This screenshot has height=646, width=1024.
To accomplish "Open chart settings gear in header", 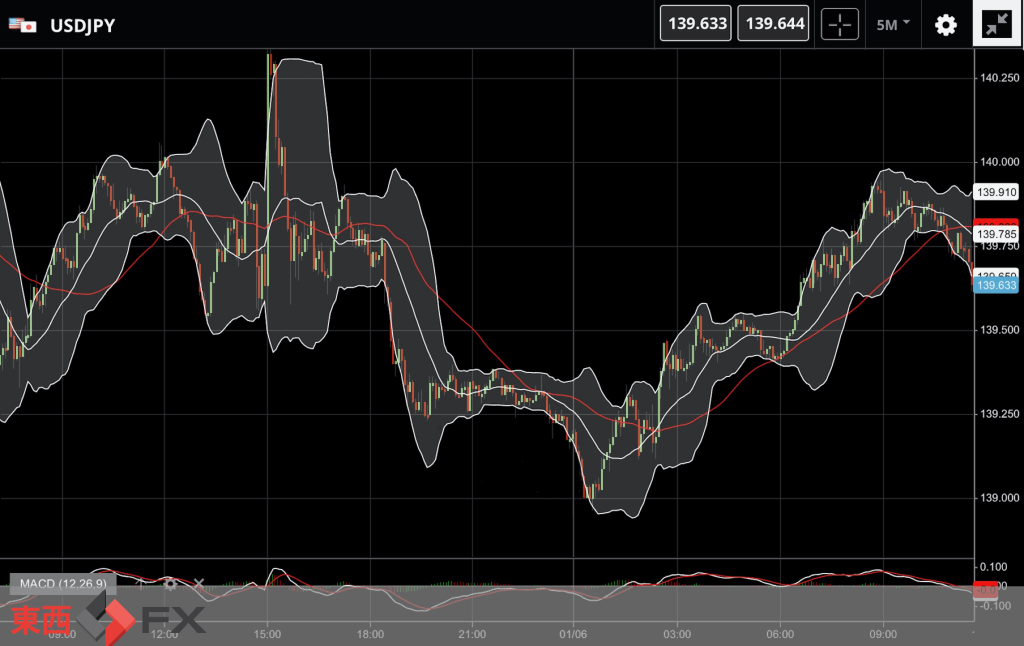I will click(945, 25).
